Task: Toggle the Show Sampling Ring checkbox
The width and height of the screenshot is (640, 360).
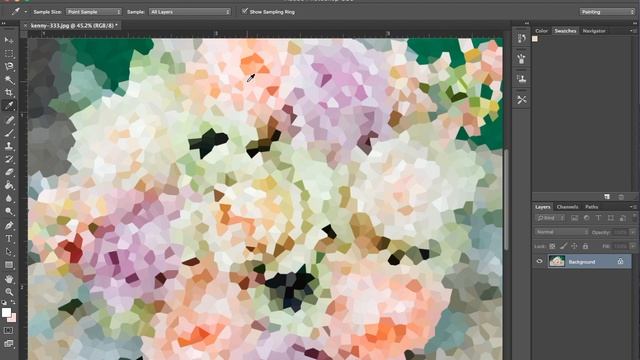Action: (244, 11)
